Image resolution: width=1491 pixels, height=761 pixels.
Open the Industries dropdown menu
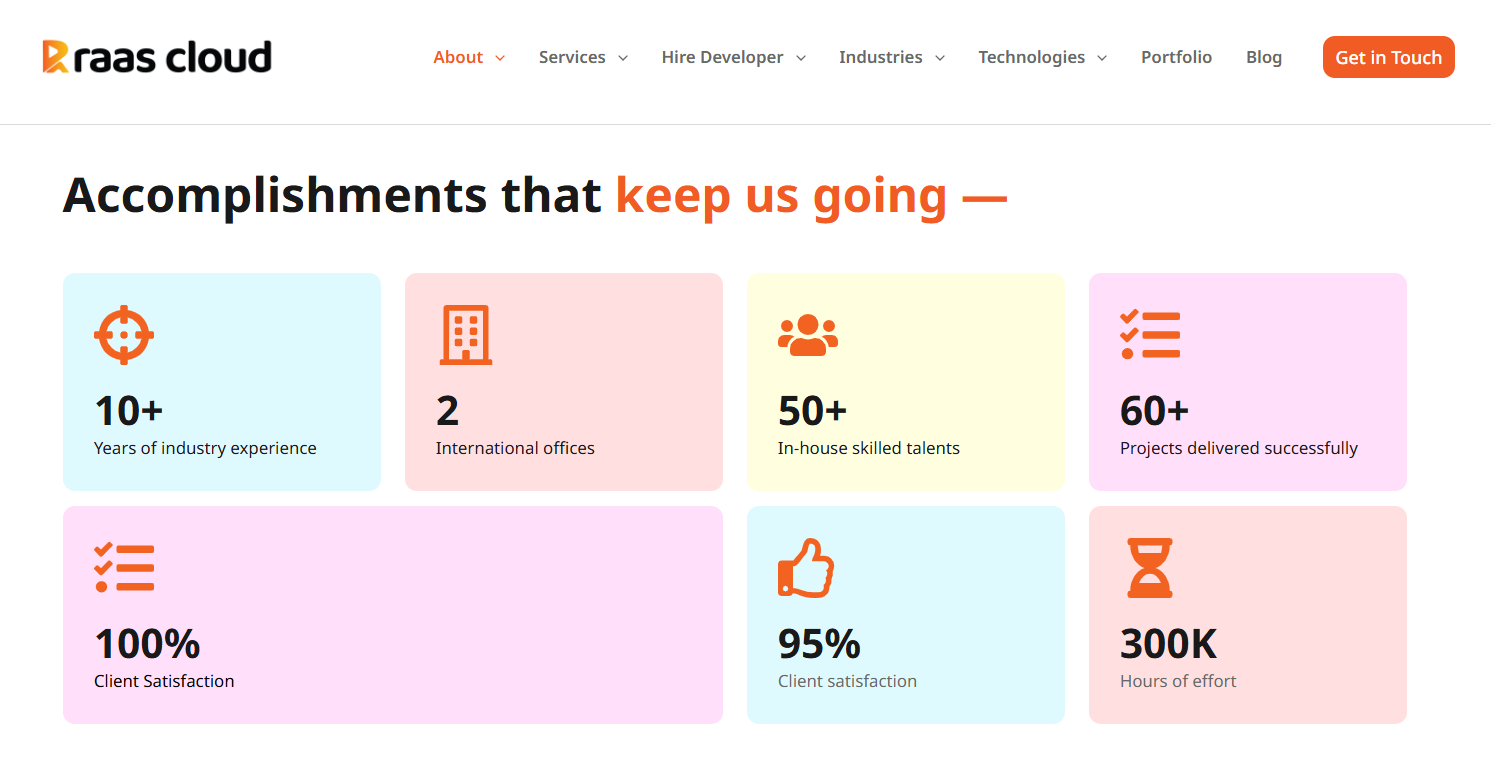tap(891, 57)
